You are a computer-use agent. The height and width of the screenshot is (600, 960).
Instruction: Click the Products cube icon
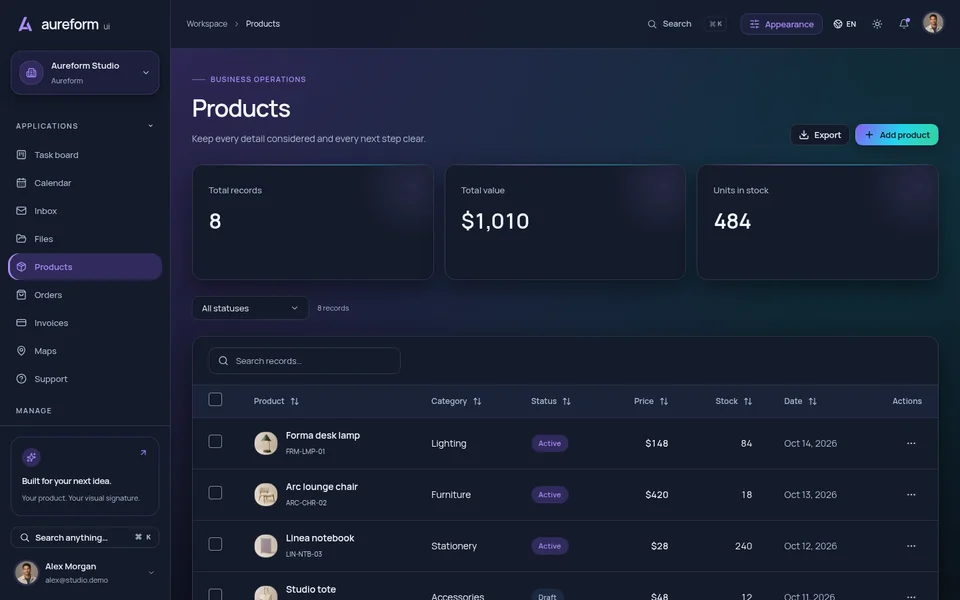(21, 267)
